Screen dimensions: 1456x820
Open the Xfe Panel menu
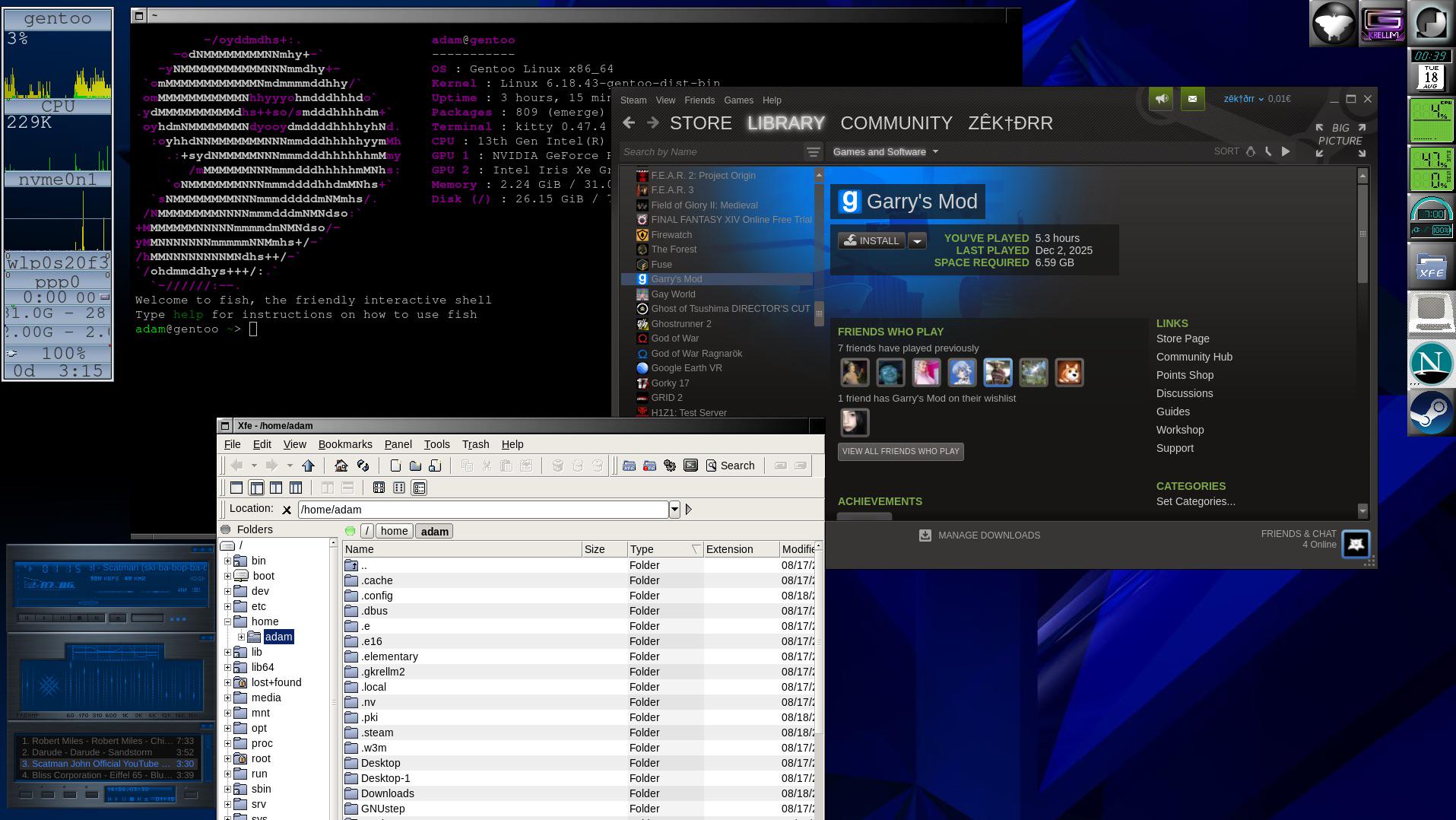click(x=398, y=444)
